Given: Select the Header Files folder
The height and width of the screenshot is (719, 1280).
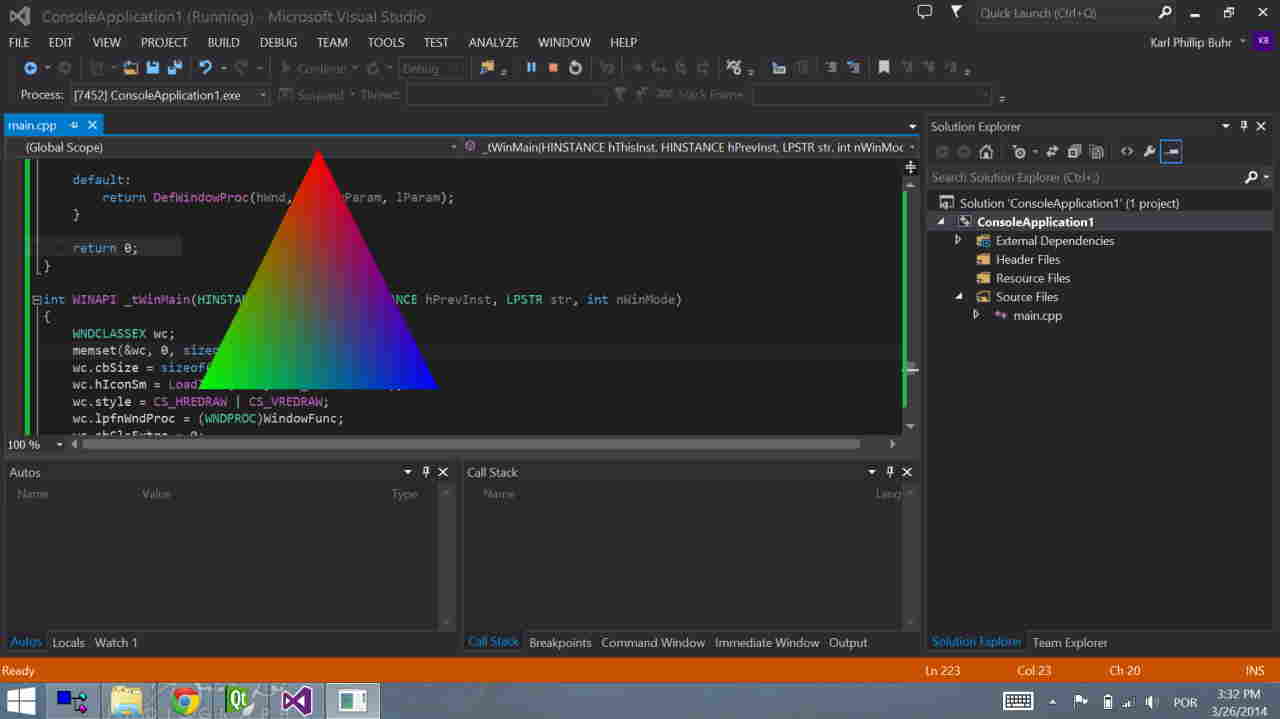Looking at the screenshot, I should click(1028, 259).
